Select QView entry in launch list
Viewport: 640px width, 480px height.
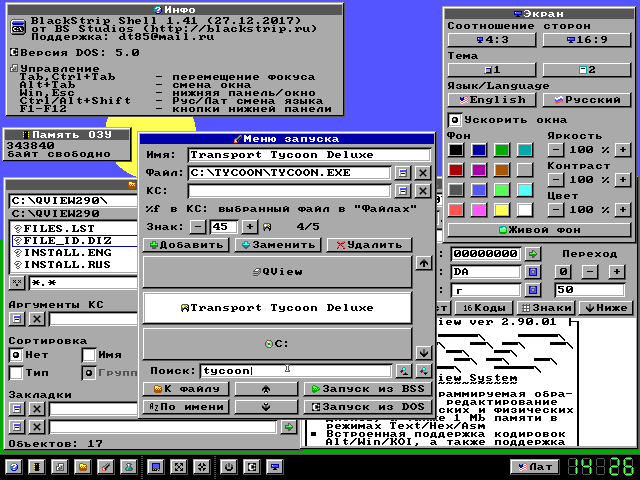pyautogui.click(x=278, y=272)
